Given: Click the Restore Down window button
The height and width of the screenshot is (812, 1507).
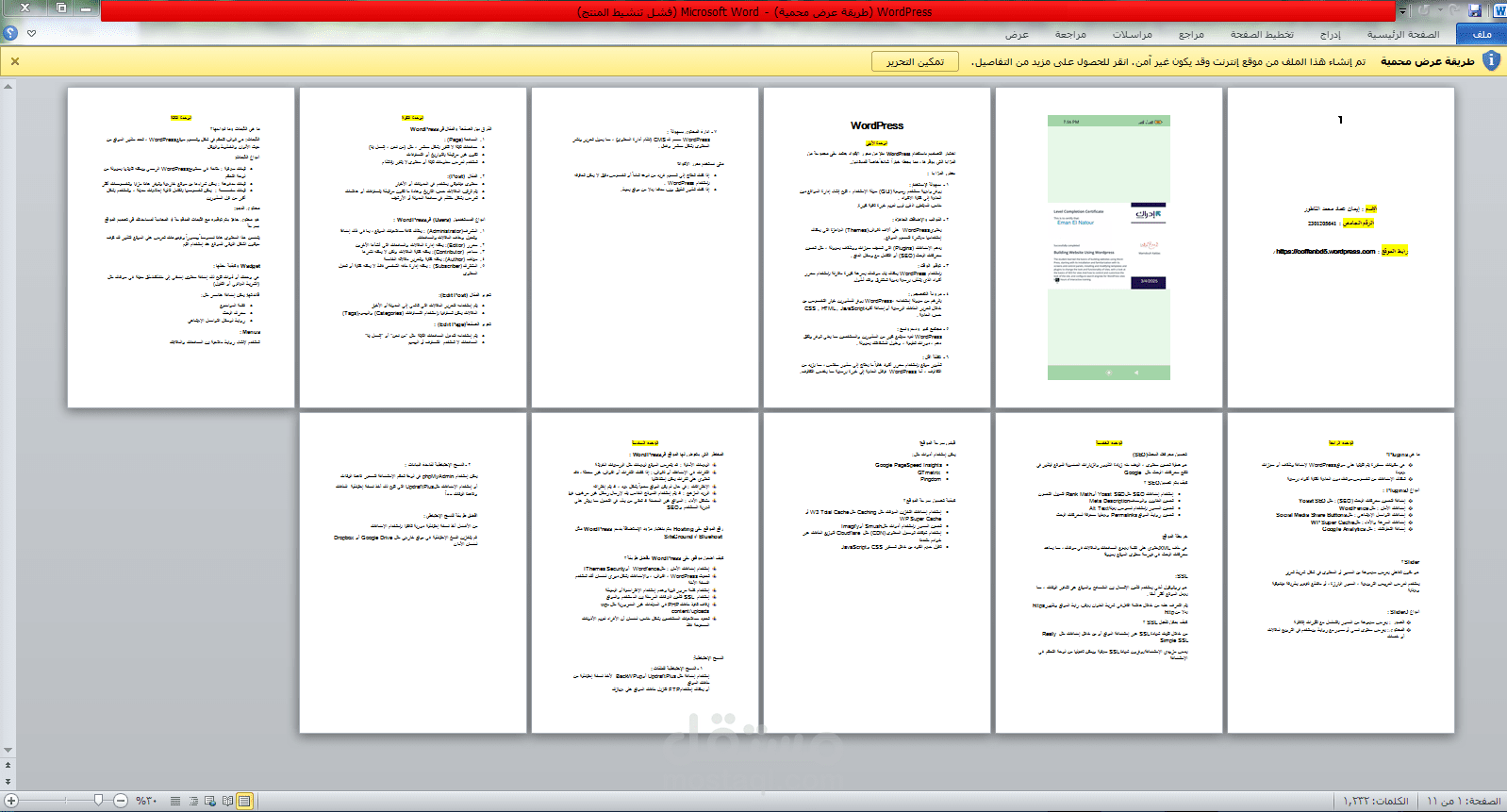Looking at the screenshot, I should tap(61, 8).
